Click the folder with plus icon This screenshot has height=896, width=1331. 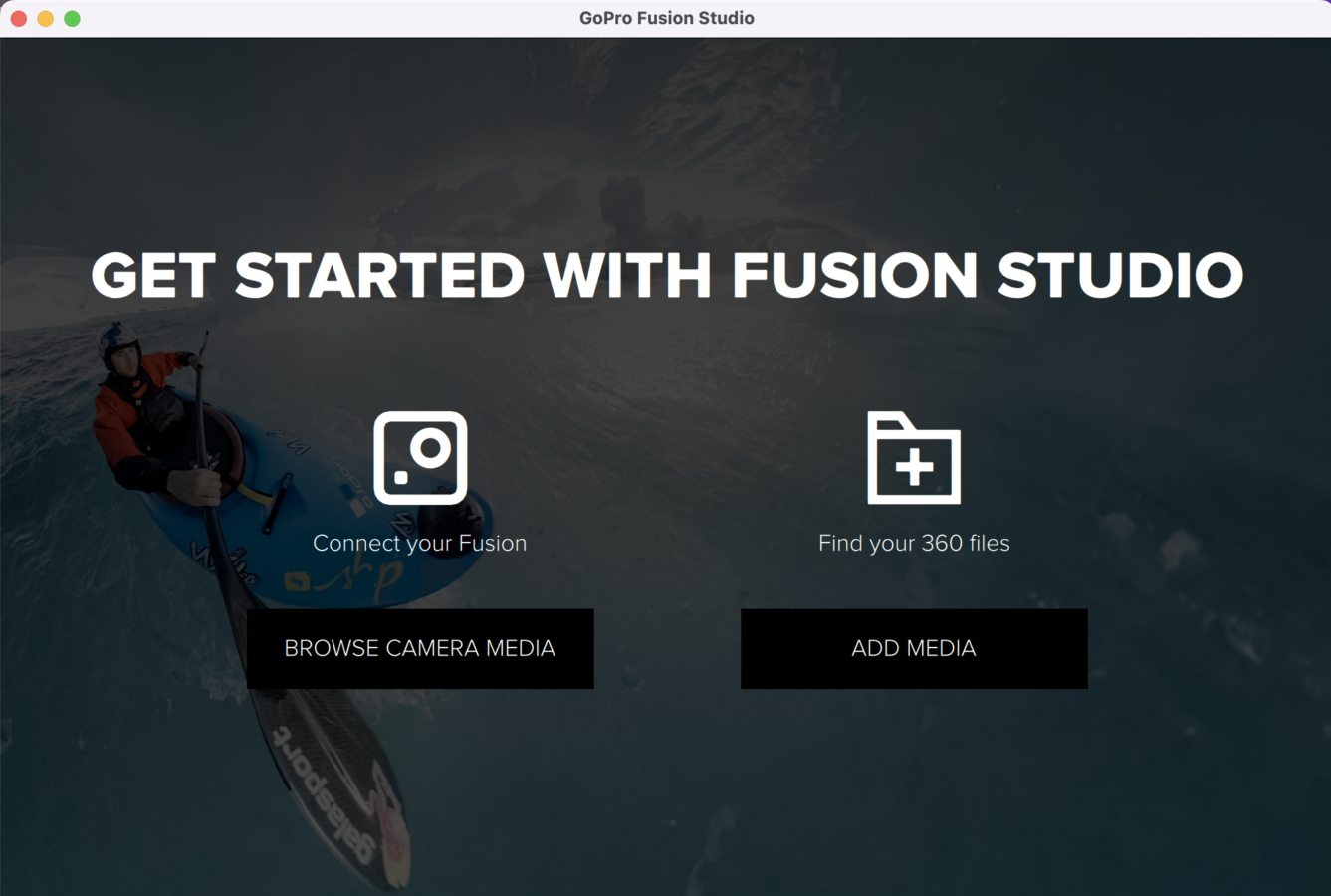914,457
